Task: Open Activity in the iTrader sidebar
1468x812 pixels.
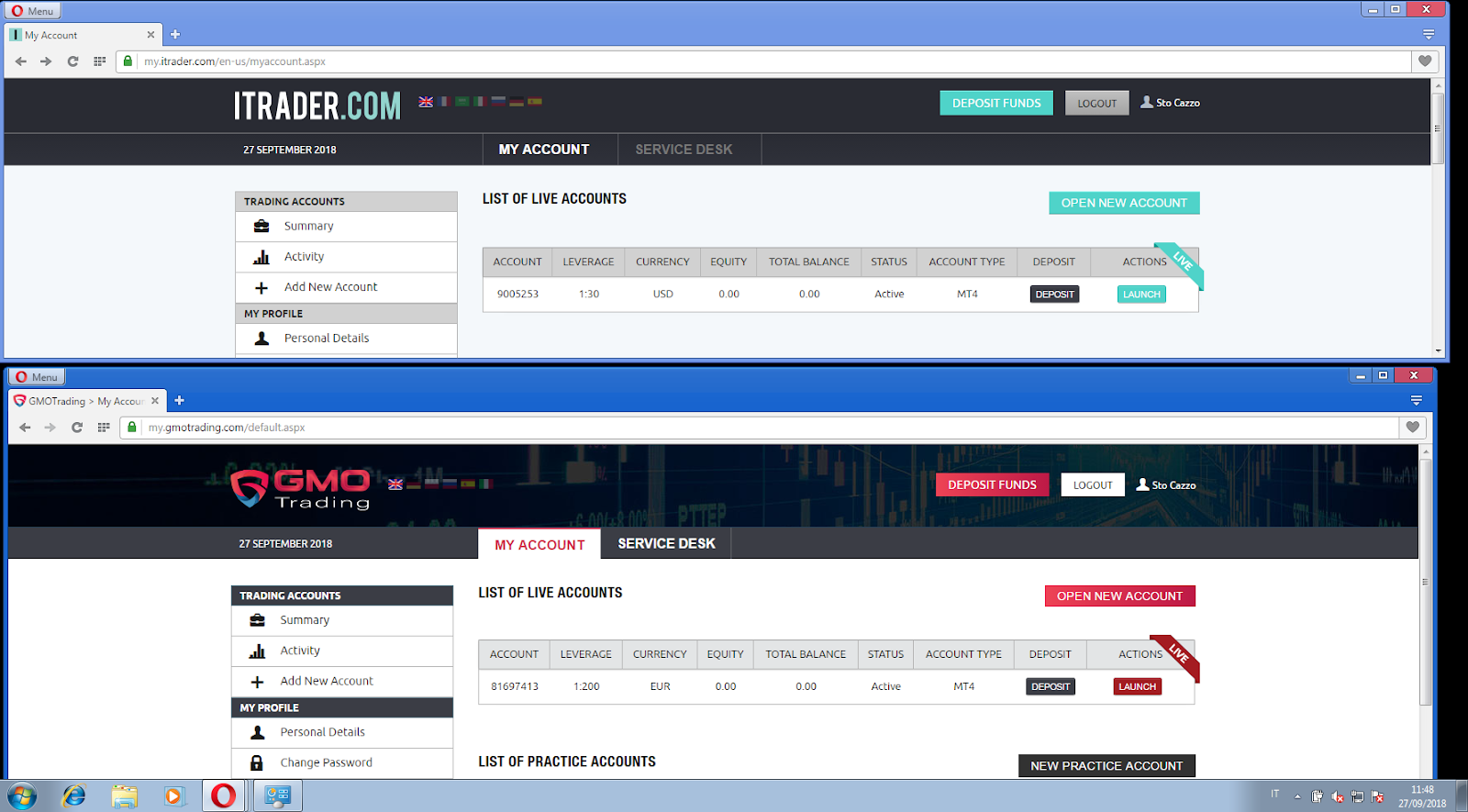Action: (x=346, y=257)
